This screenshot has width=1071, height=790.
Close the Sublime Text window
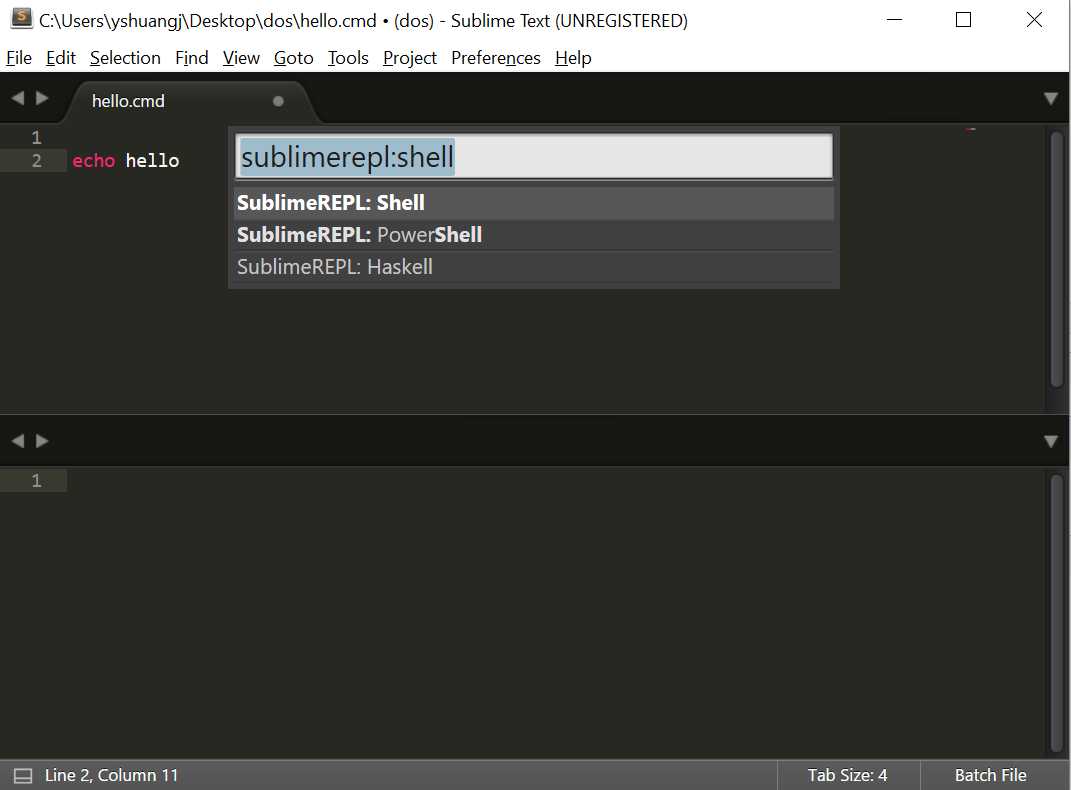point(1034,20)
